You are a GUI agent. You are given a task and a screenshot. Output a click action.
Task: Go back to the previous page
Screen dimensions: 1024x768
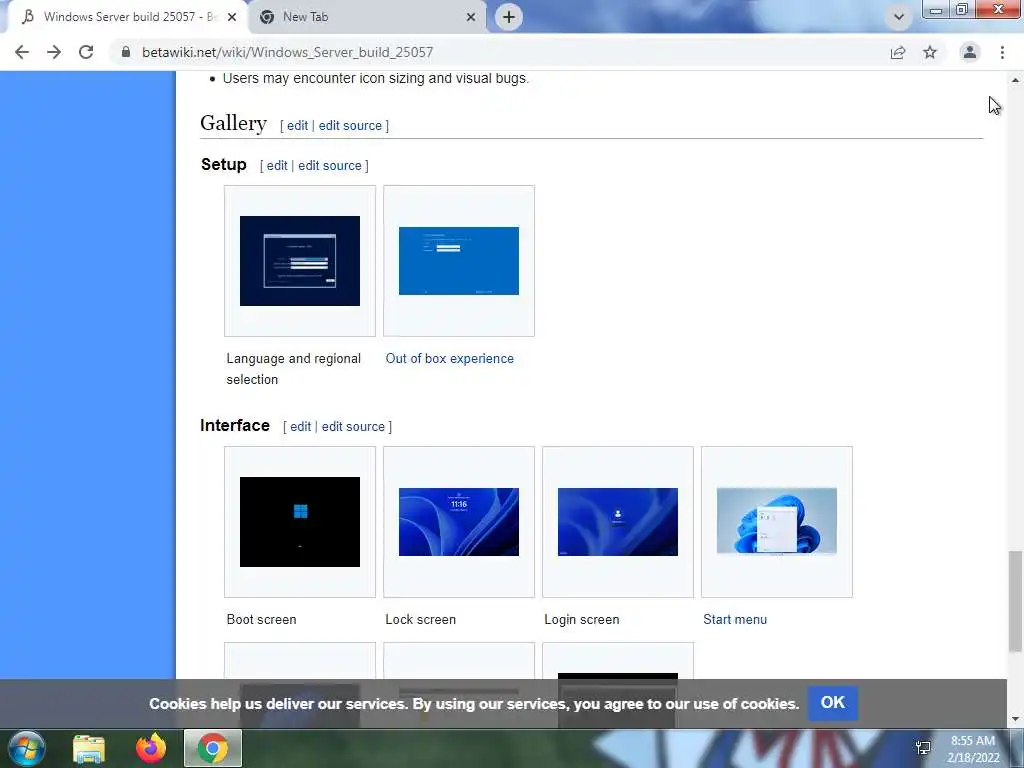[22, 52]
